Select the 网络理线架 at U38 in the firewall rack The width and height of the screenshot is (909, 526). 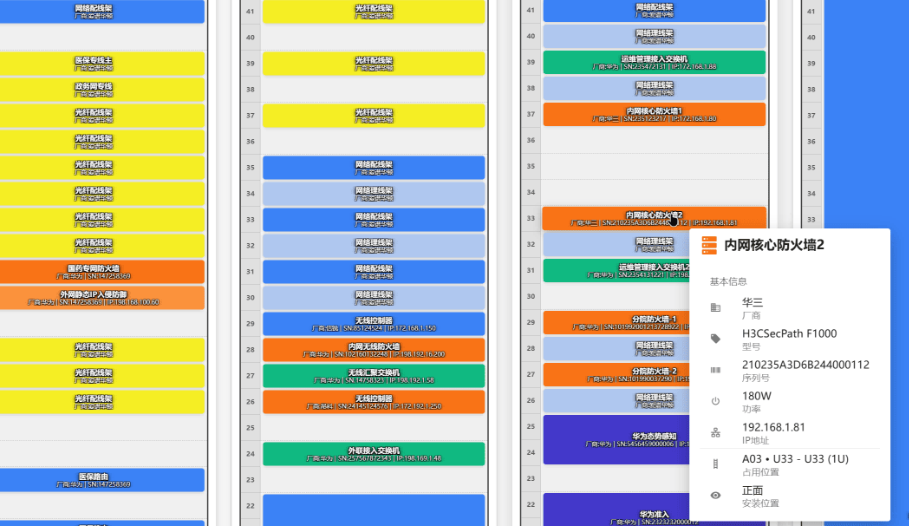coord(654,89)
